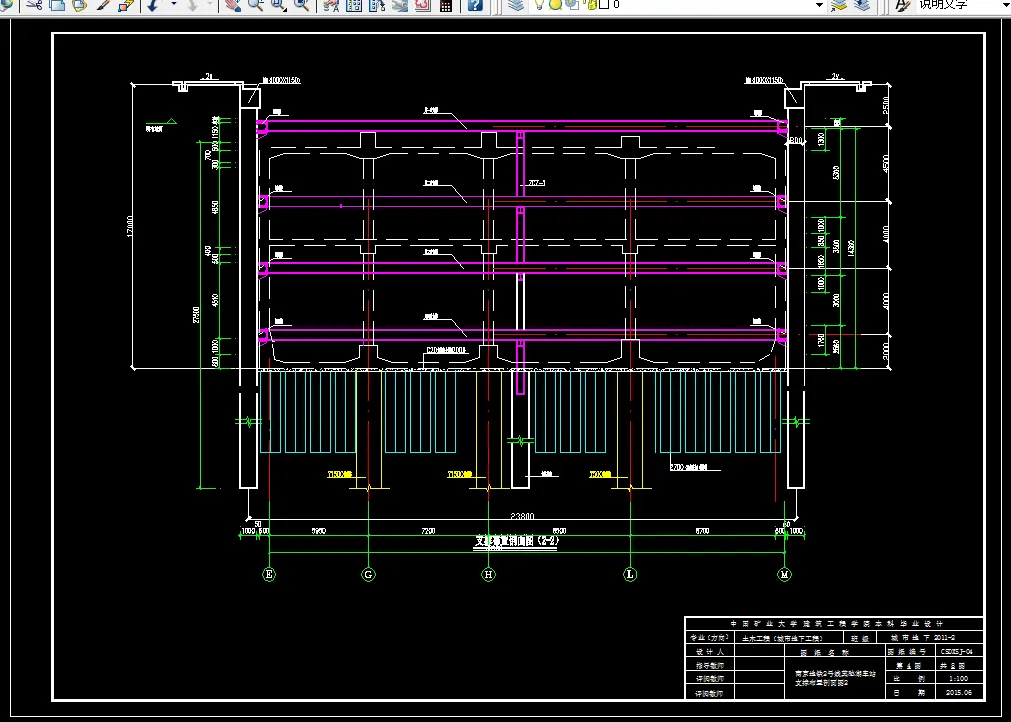
Task: Click the Copy clipboard icon
Action: pyautogui.click(x=57, y=5)
